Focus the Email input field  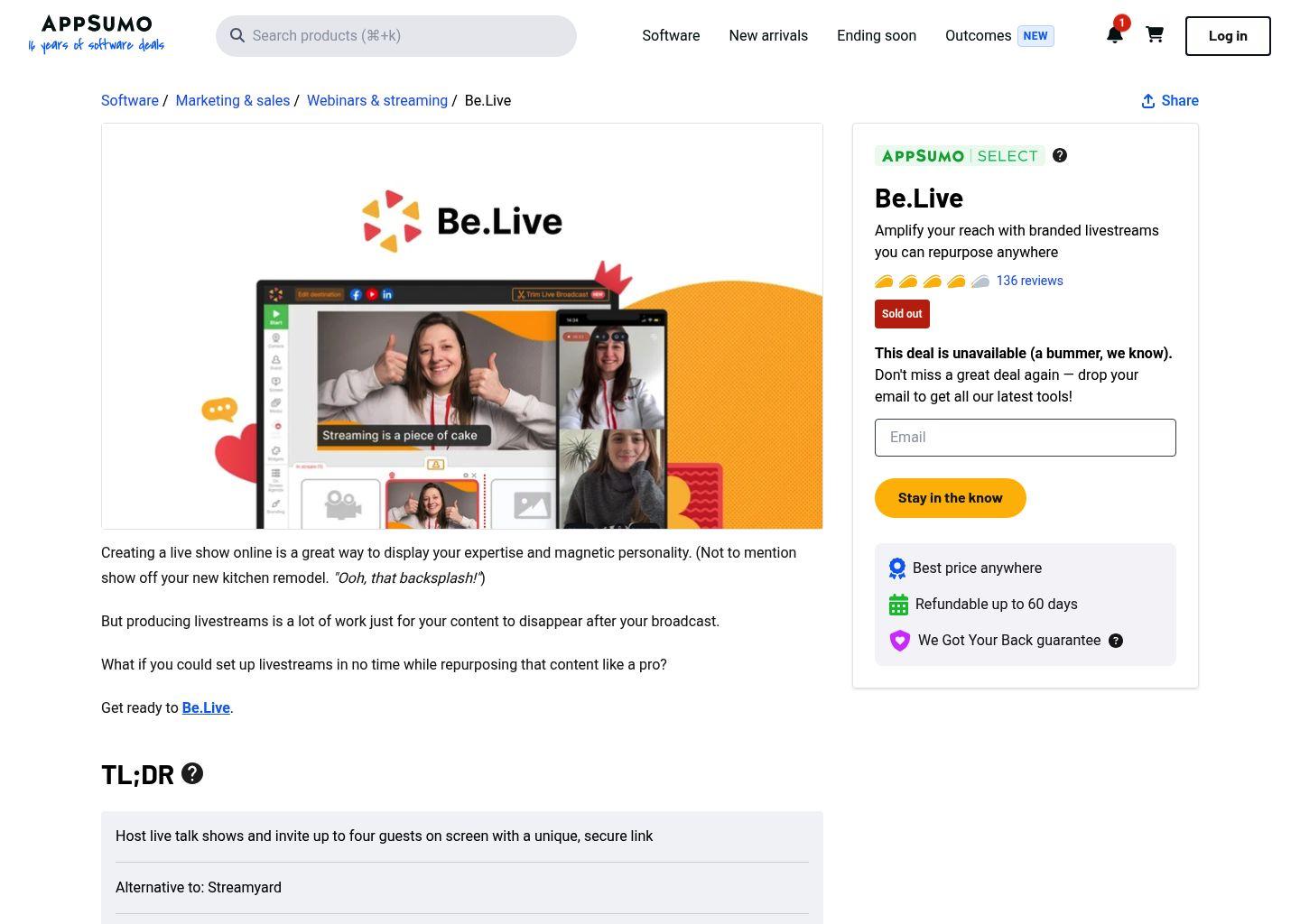pos(1025,438)
